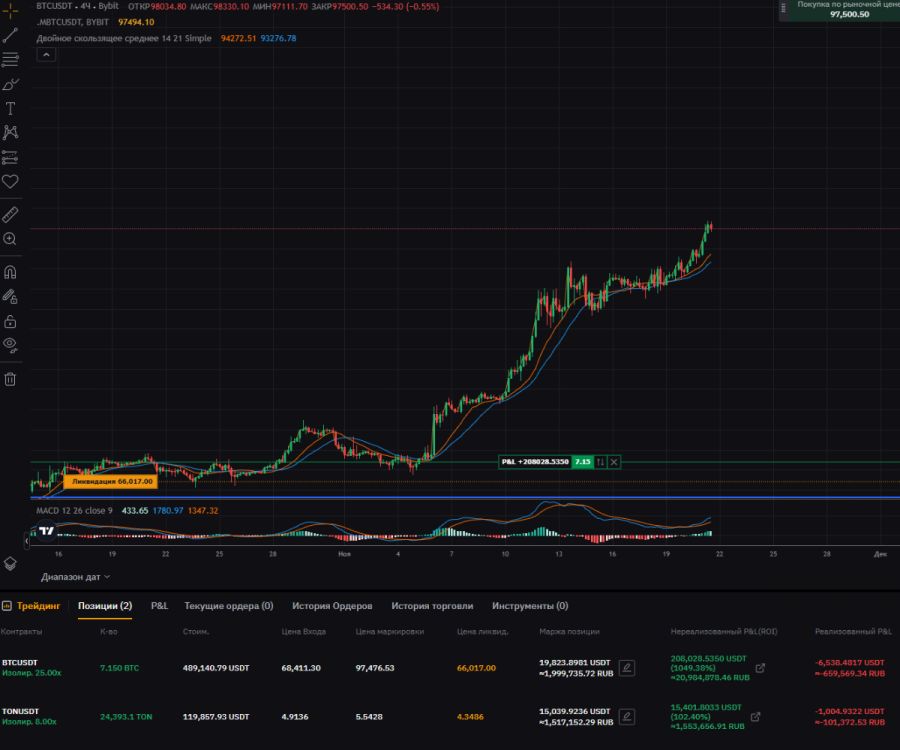Select the text annotation tool
Viewport: 900px width, 750px height.
[x=11, y=108]
